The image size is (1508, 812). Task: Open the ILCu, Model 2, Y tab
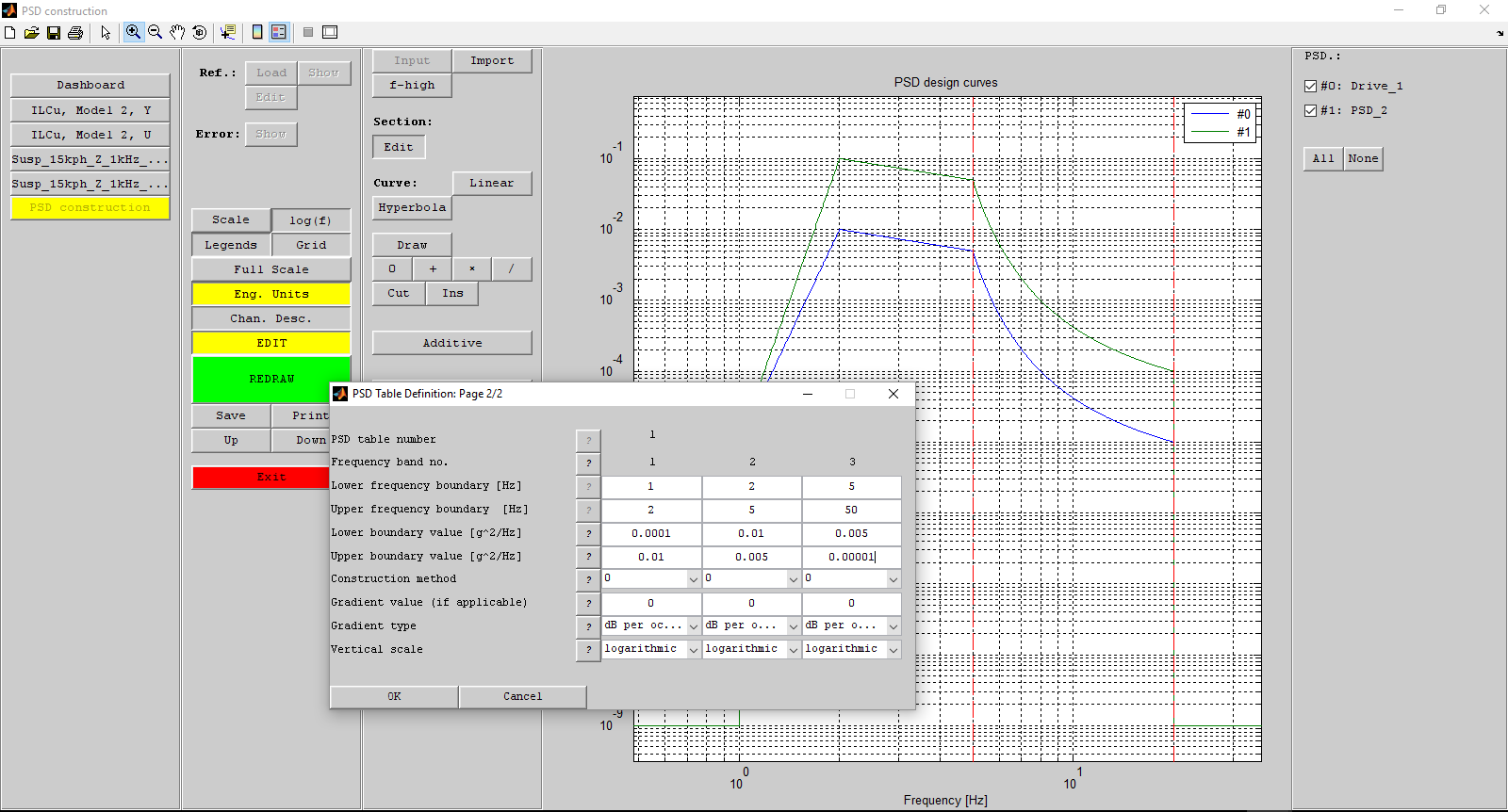90,110
